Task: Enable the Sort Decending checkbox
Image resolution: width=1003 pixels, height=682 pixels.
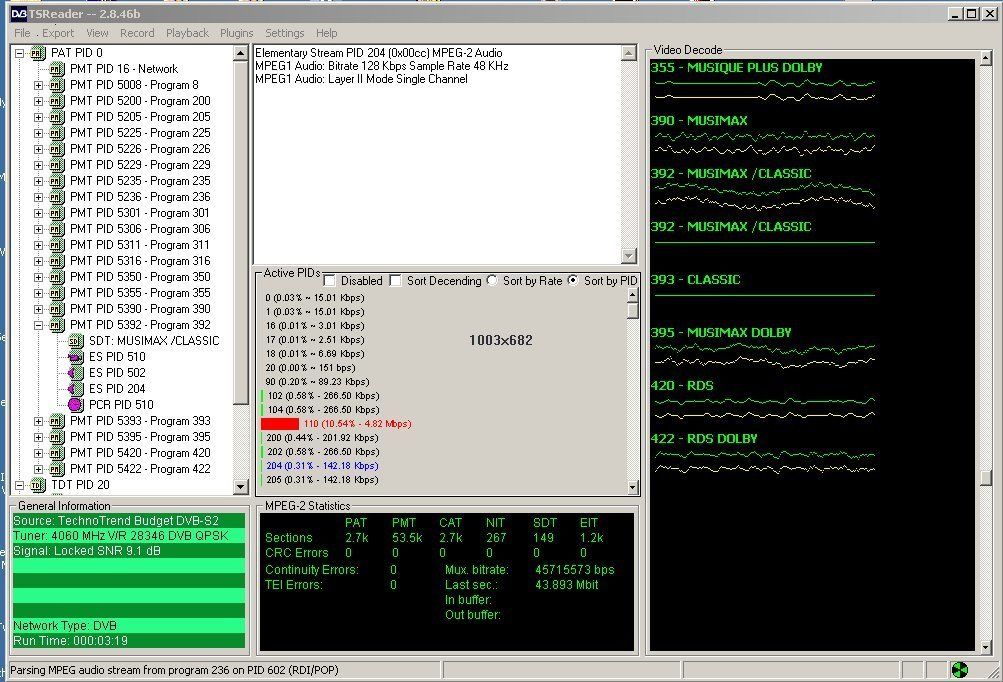Action: point(395,281)
